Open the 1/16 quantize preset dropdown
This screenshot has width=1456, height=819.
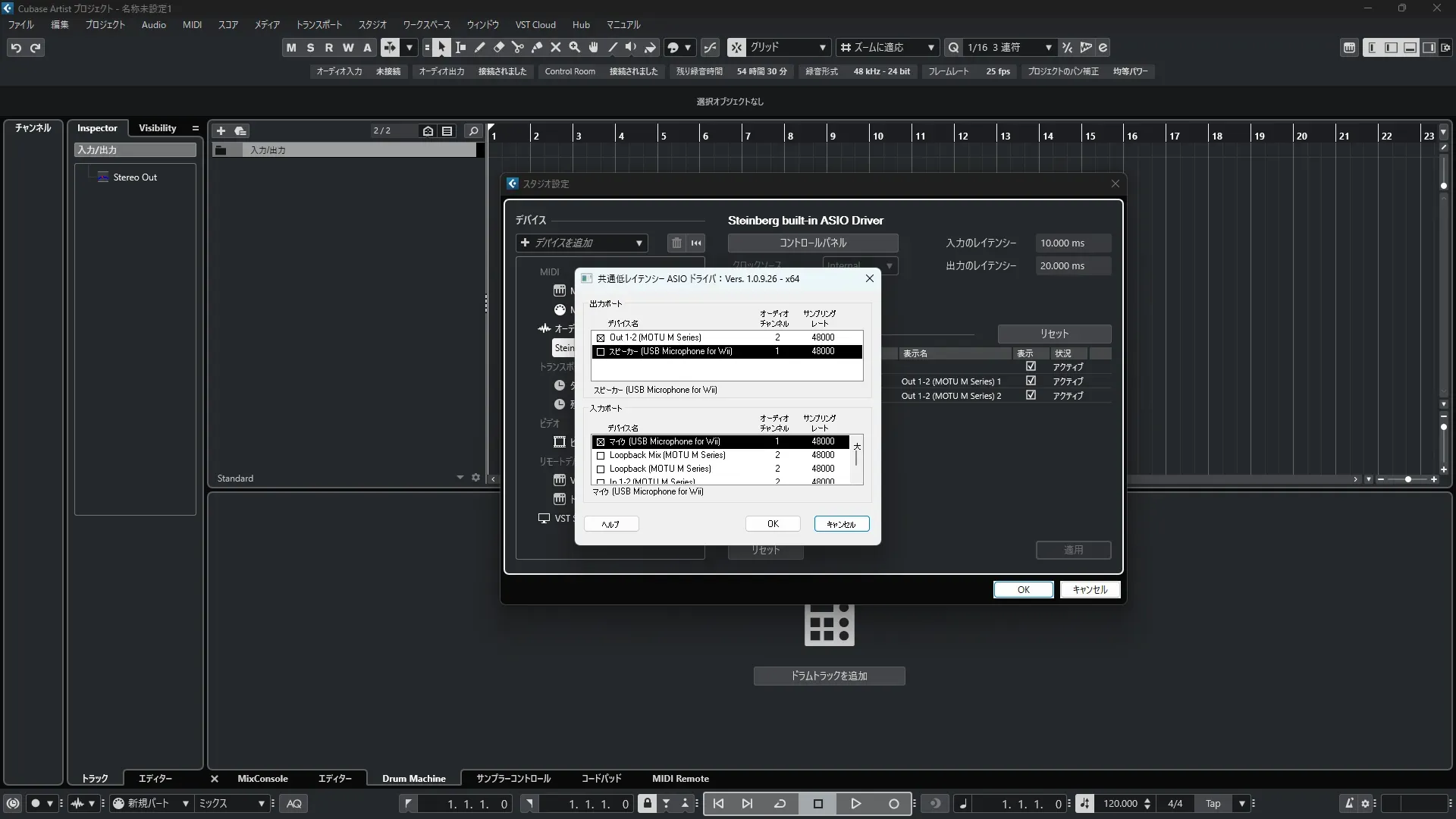pos(1009,47)
